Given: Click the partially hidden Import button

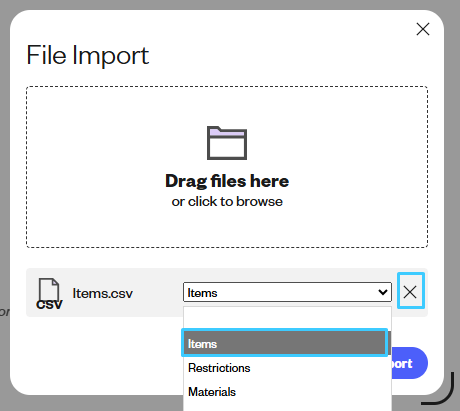Looking at the screenshot, I should point(409,363).
